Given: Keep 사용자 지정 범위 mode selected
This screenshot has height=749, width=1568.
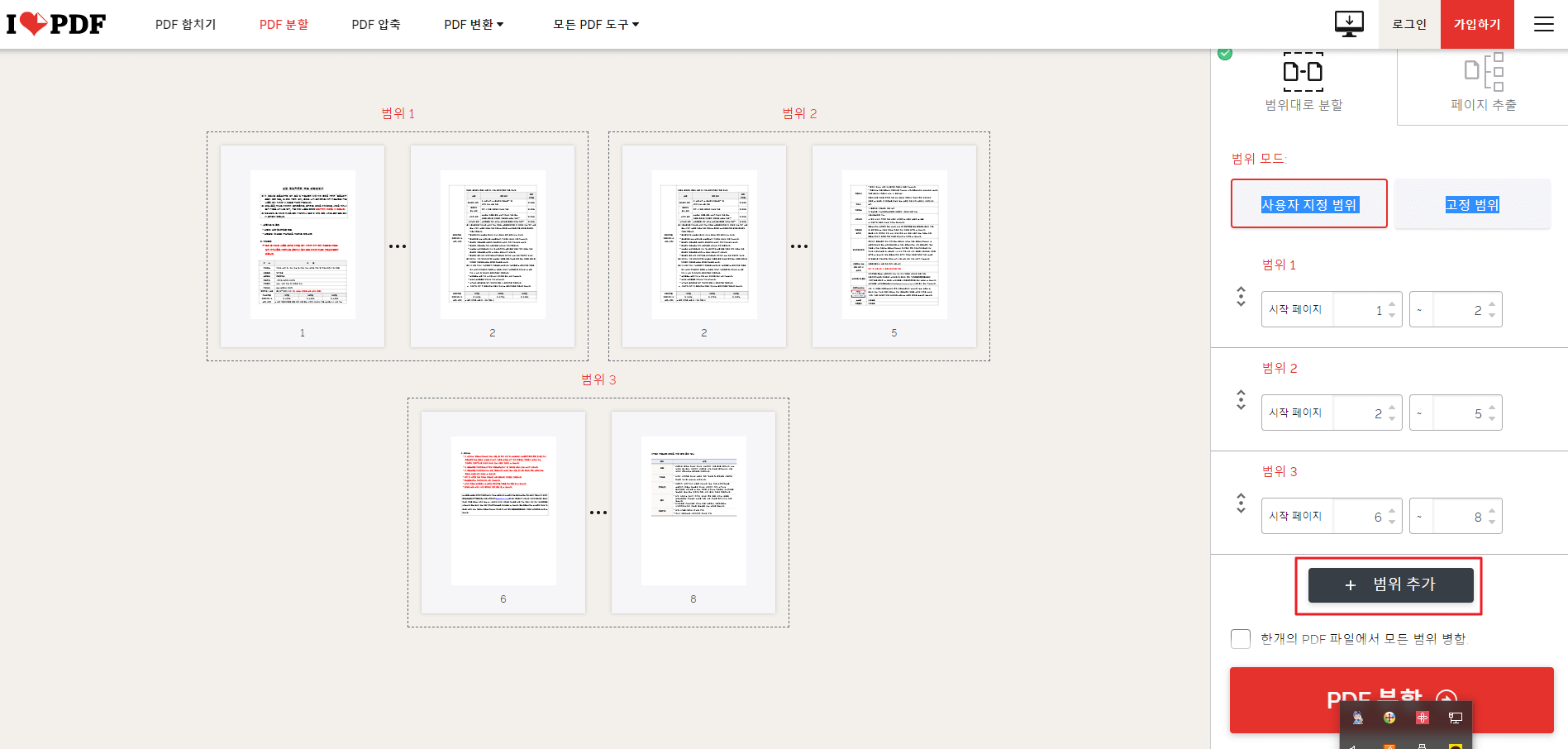Looking at the screenshot, I should click(1308, 203).
